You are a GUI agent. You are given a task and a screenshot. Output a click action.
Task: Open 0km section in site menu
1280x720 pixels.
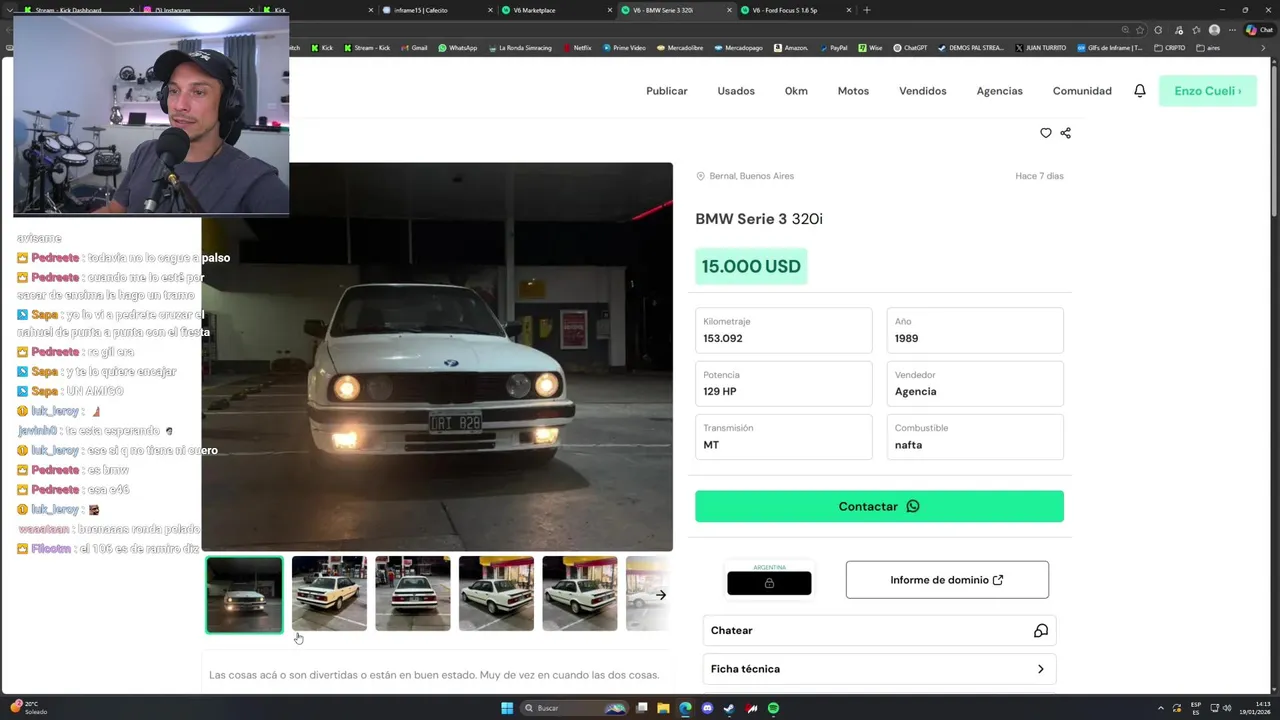(796, 91)
